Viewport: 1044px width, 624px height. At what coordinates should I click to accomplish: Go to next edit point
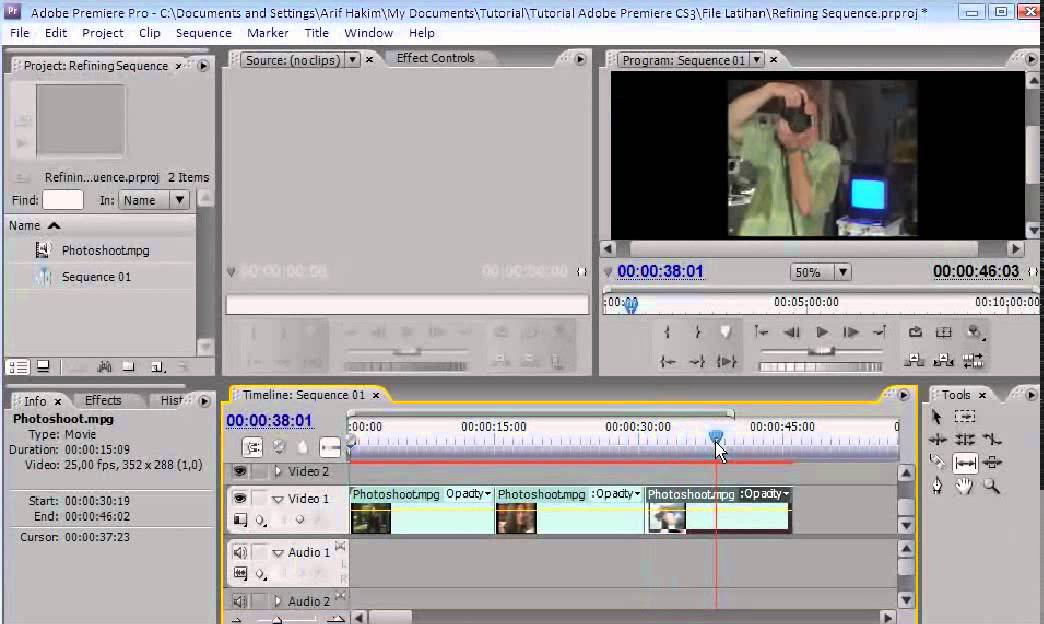[880, 332]
